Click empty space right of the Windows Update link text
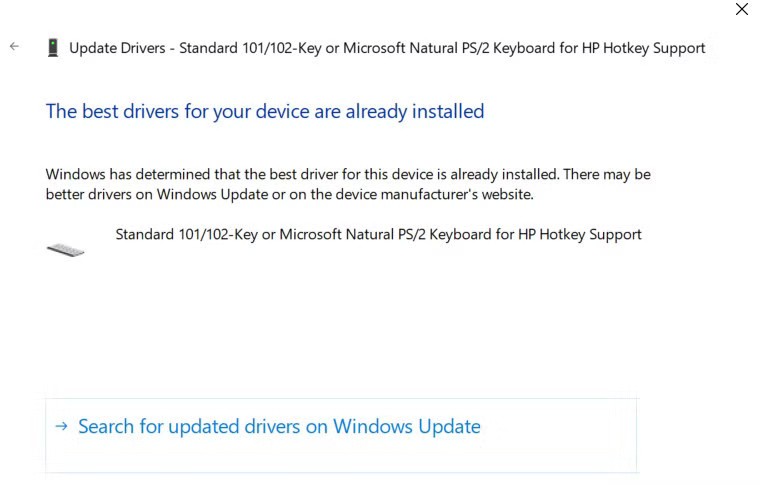 click(560, 427)
